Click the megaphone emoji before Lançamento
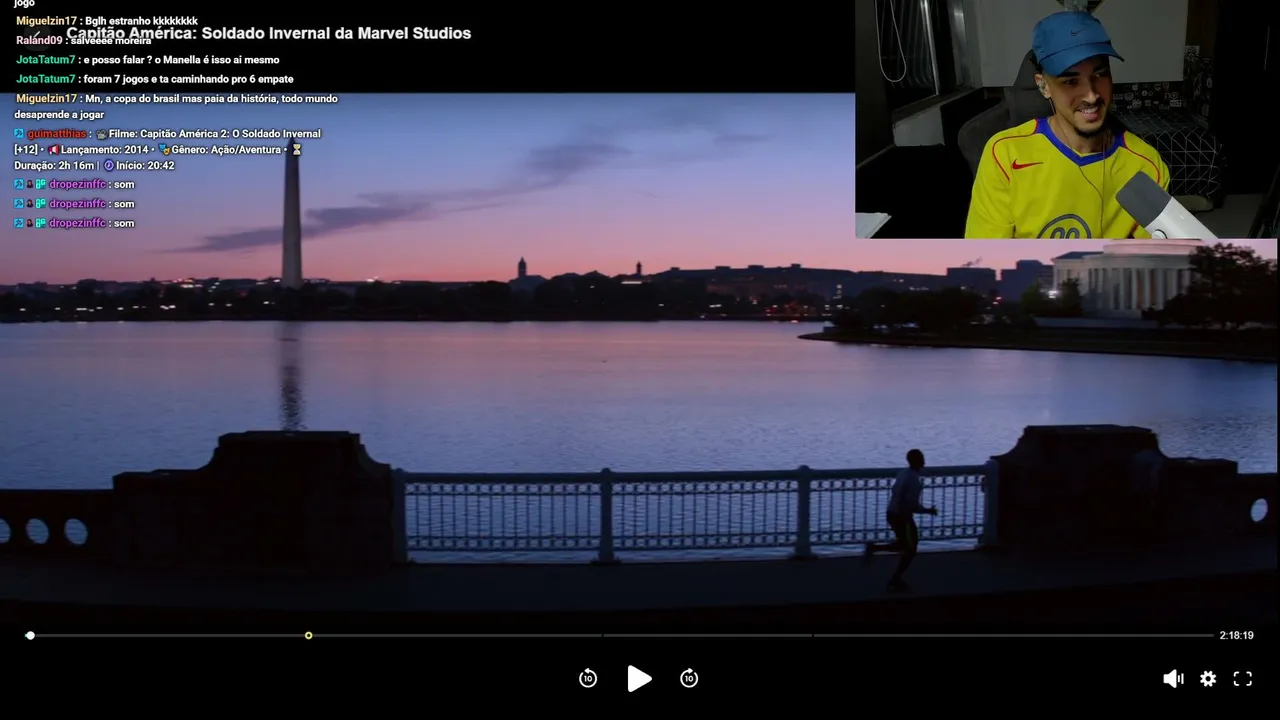Screen dimensions: 1280x720 (54, 150)
